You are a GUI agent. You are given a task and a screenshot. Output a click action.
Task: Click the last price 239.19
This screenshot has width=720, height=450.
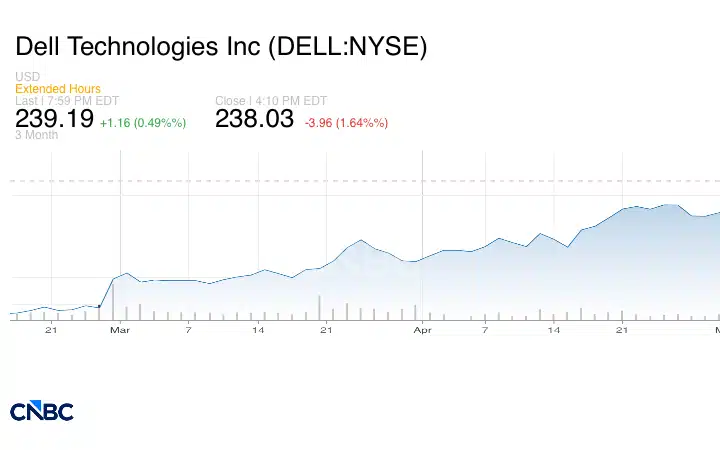point(55,118)
